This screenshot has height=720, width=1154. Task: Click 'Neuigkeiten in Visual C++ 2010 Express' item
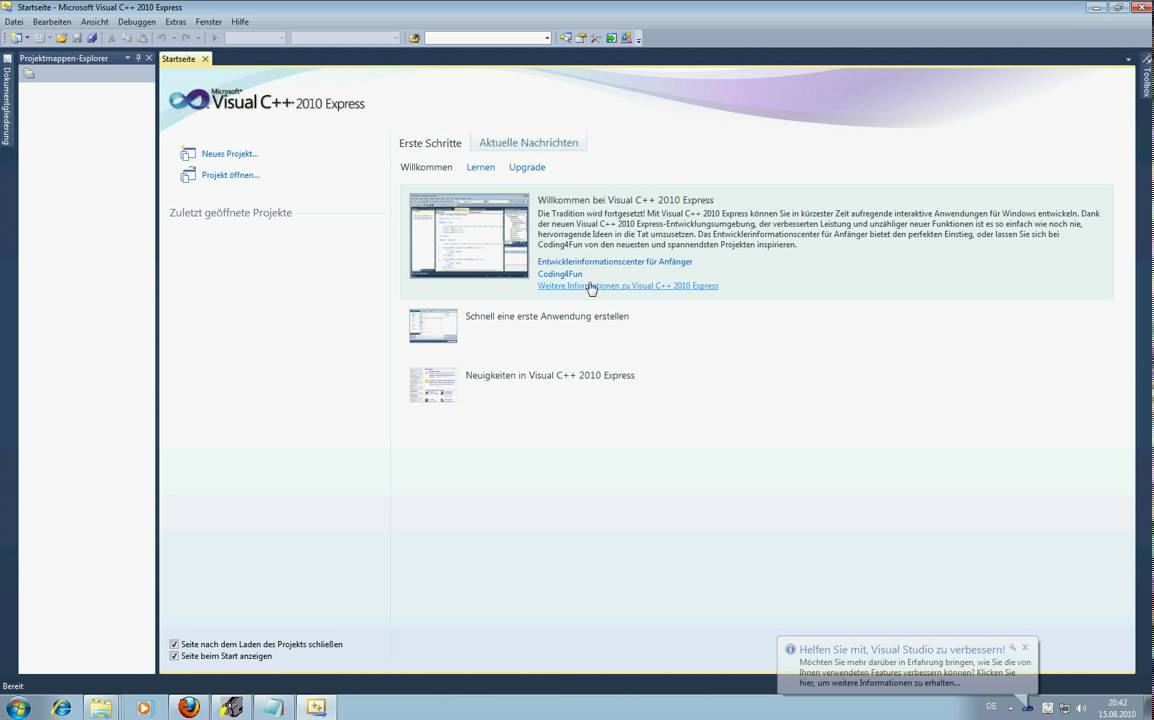point(550,375)
